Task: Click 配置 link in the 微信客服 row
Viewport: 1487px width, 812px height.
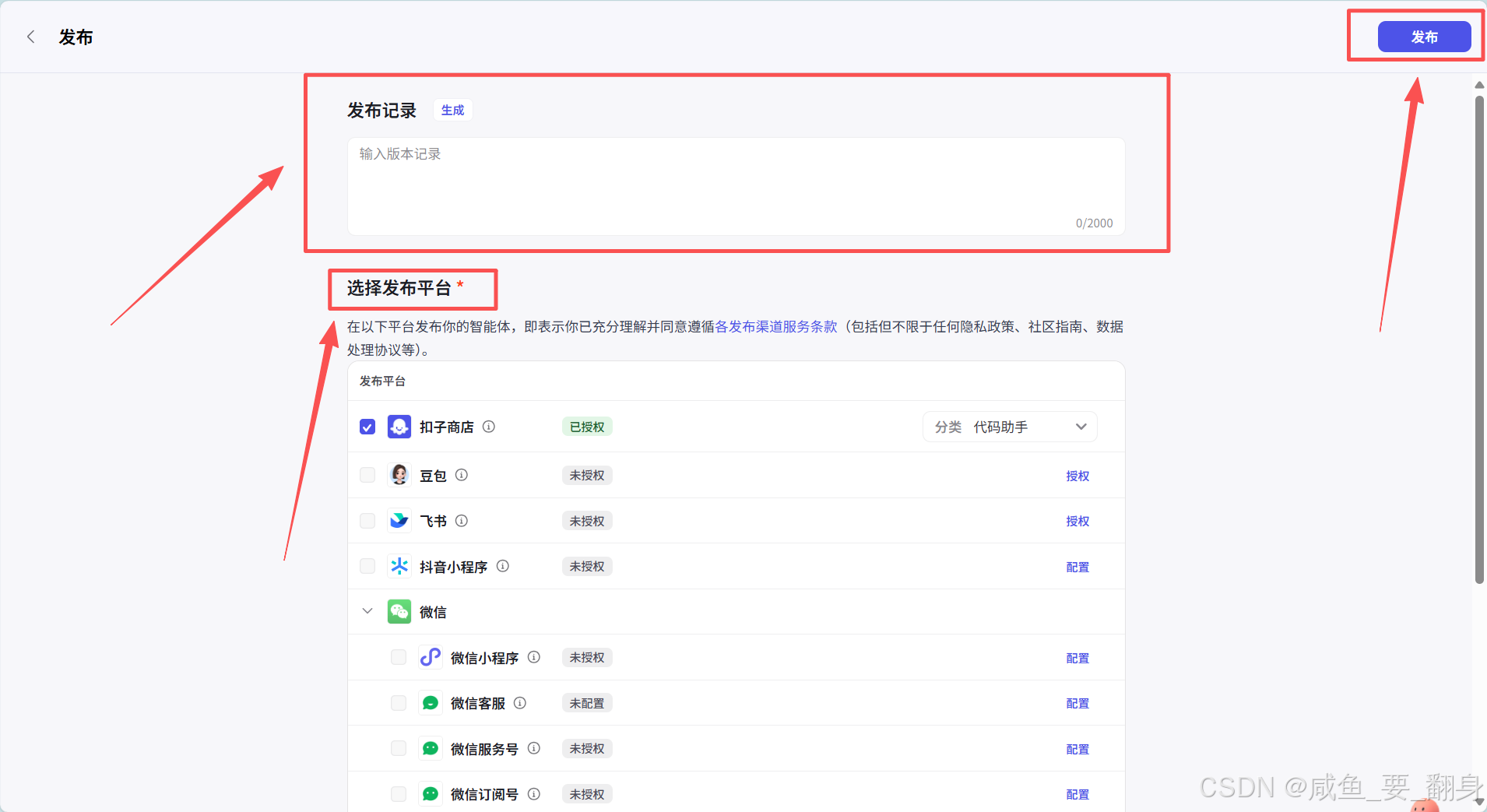Action: pyautogui.click(x=1077, y=703)
